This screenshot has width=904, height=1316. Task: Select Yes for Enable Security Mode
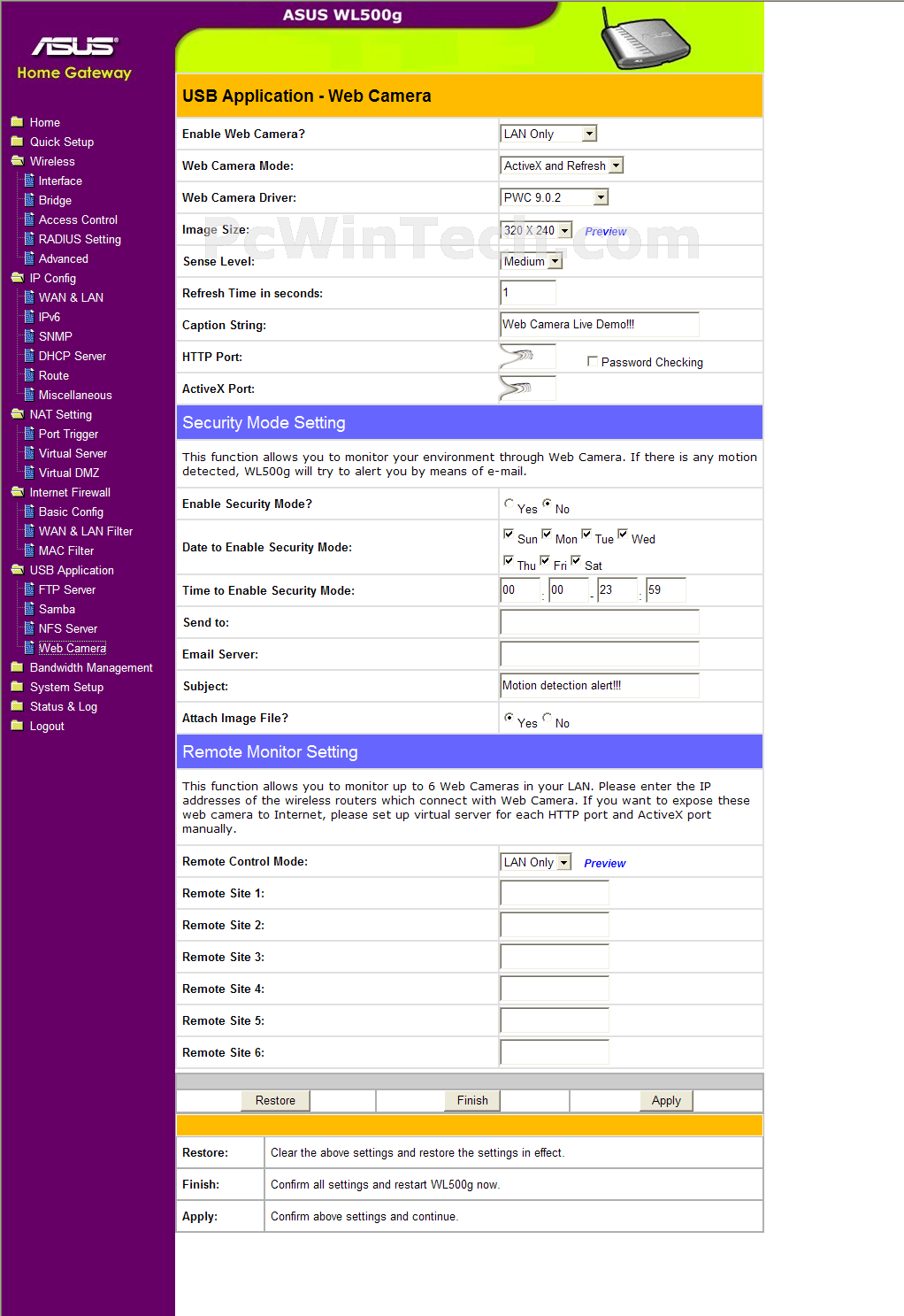[x=509, y=504]
